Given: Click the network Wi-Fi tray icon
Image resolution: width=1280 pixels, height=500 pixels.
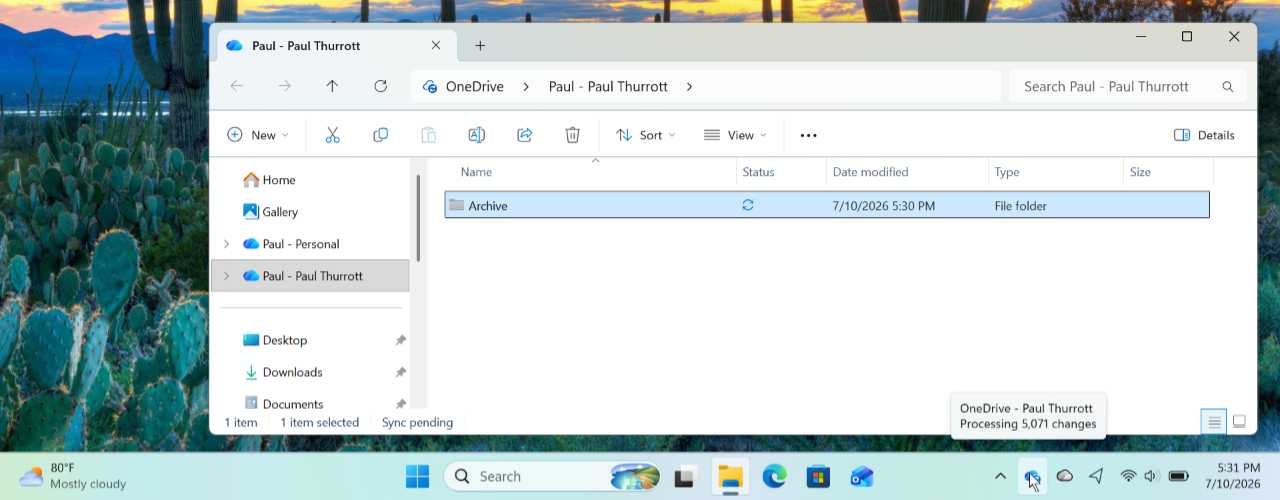Looking at the screenshot, I should (1128, 476).
